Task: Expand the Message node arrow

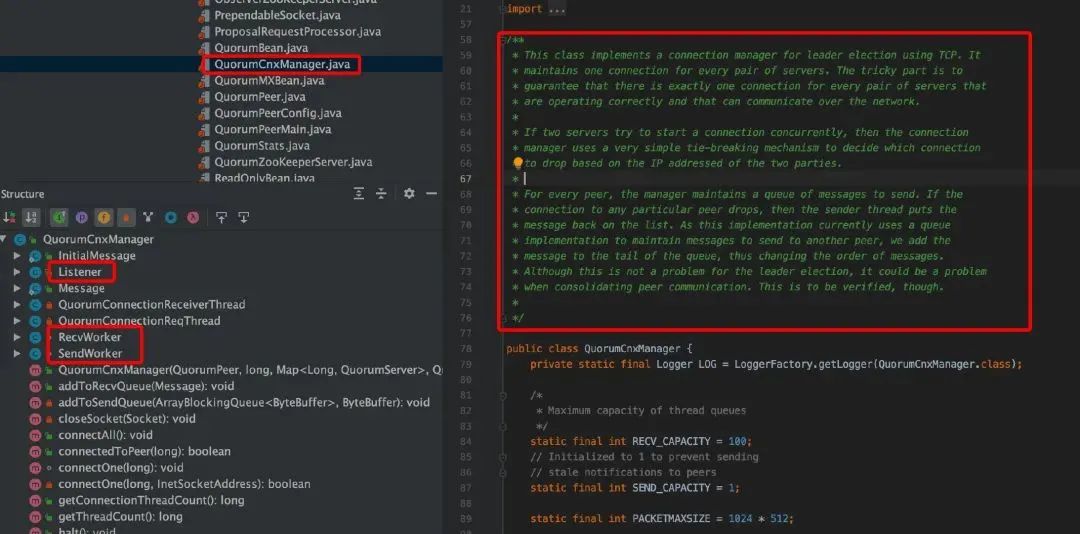Action: point(17,288)
